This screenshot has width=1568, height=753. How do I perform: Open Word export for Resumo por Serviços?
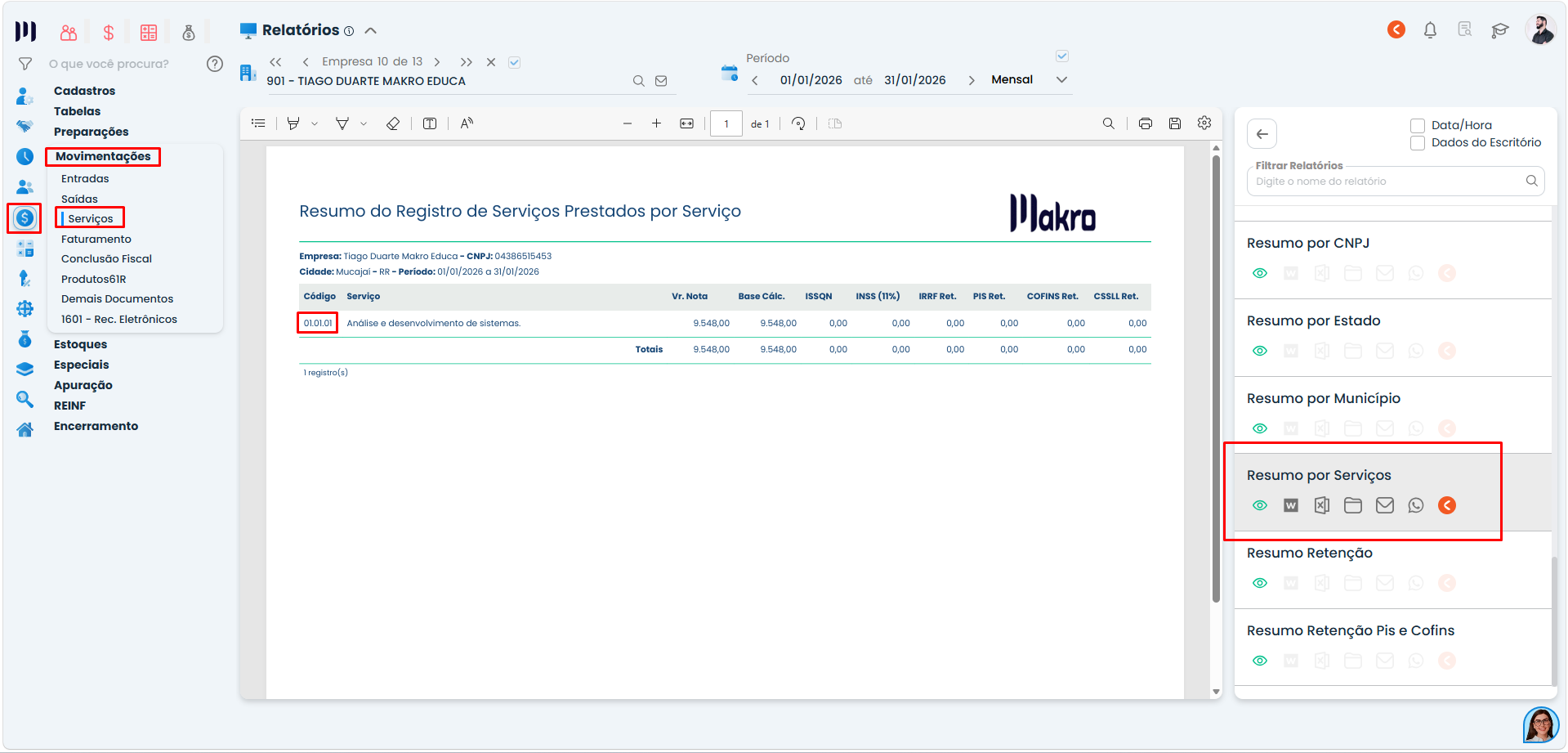[x=1291, y=505]
